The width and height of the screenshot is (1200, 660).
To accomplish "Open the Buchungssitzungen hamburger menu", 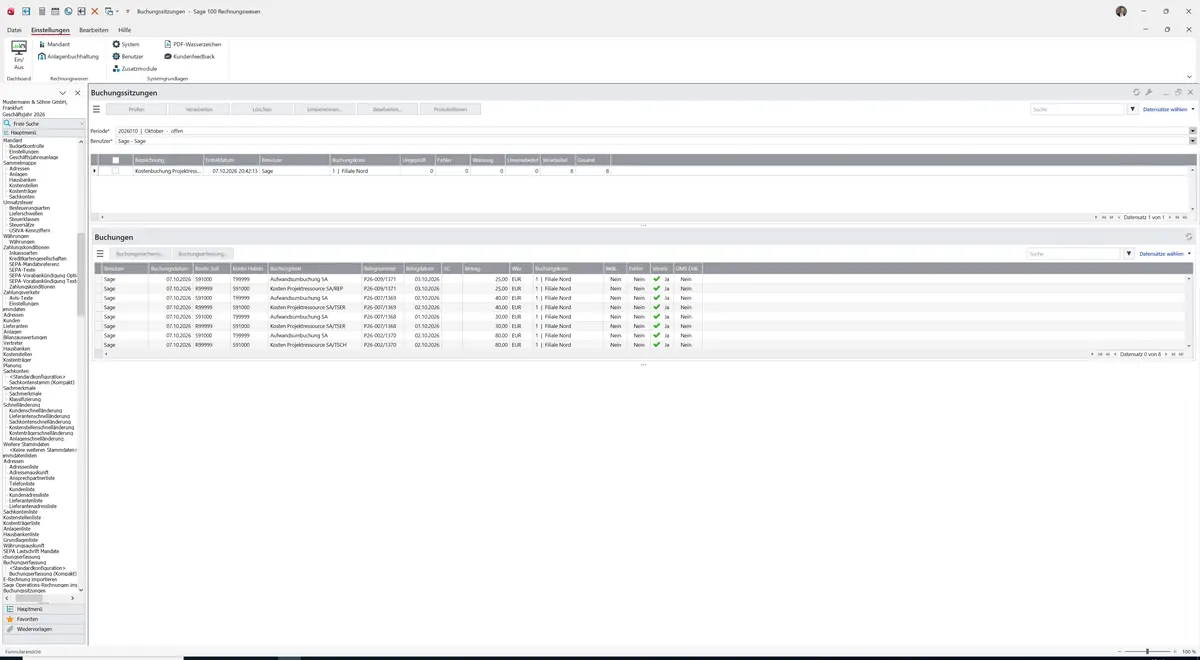I will [97, 109].
